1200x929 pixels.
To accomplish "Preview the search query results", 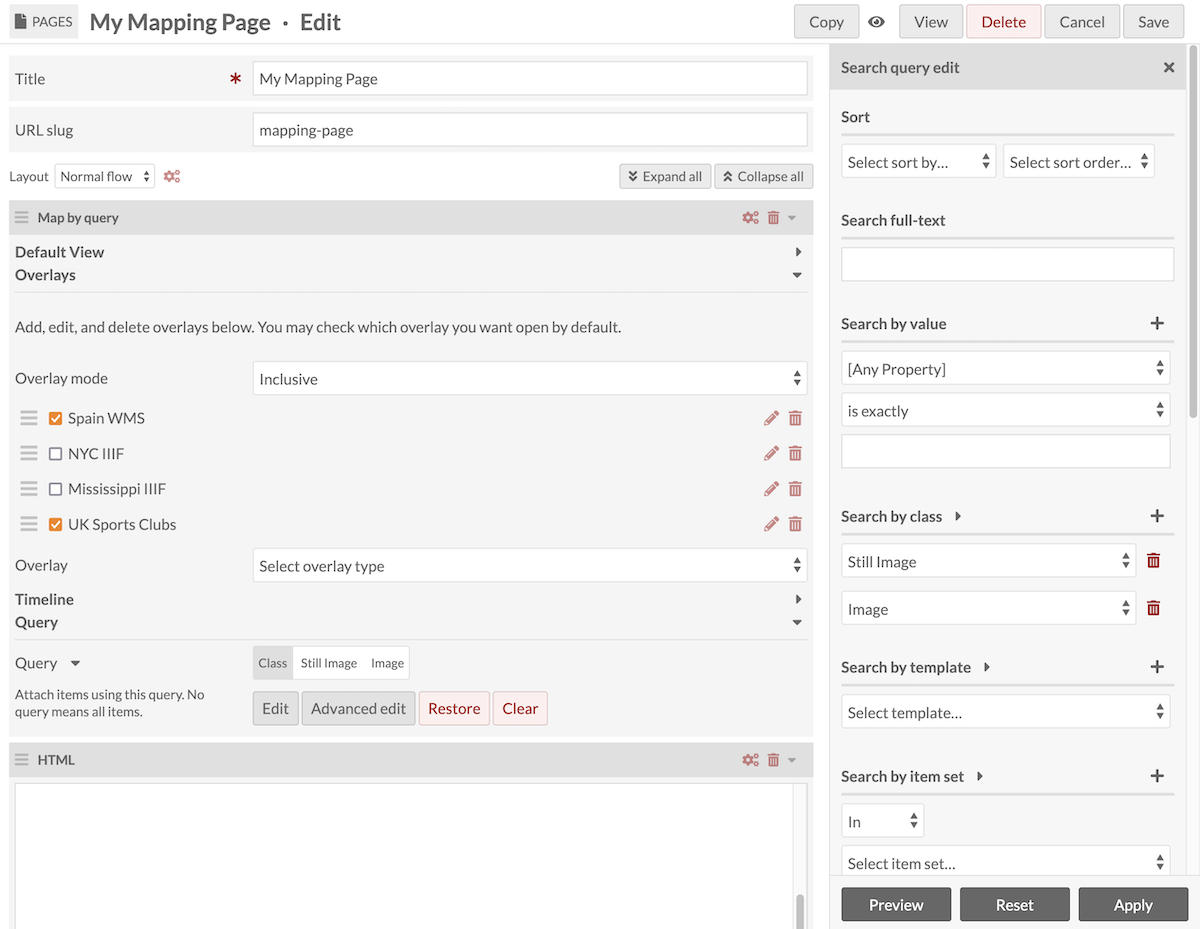I will (x=896, y=904).
